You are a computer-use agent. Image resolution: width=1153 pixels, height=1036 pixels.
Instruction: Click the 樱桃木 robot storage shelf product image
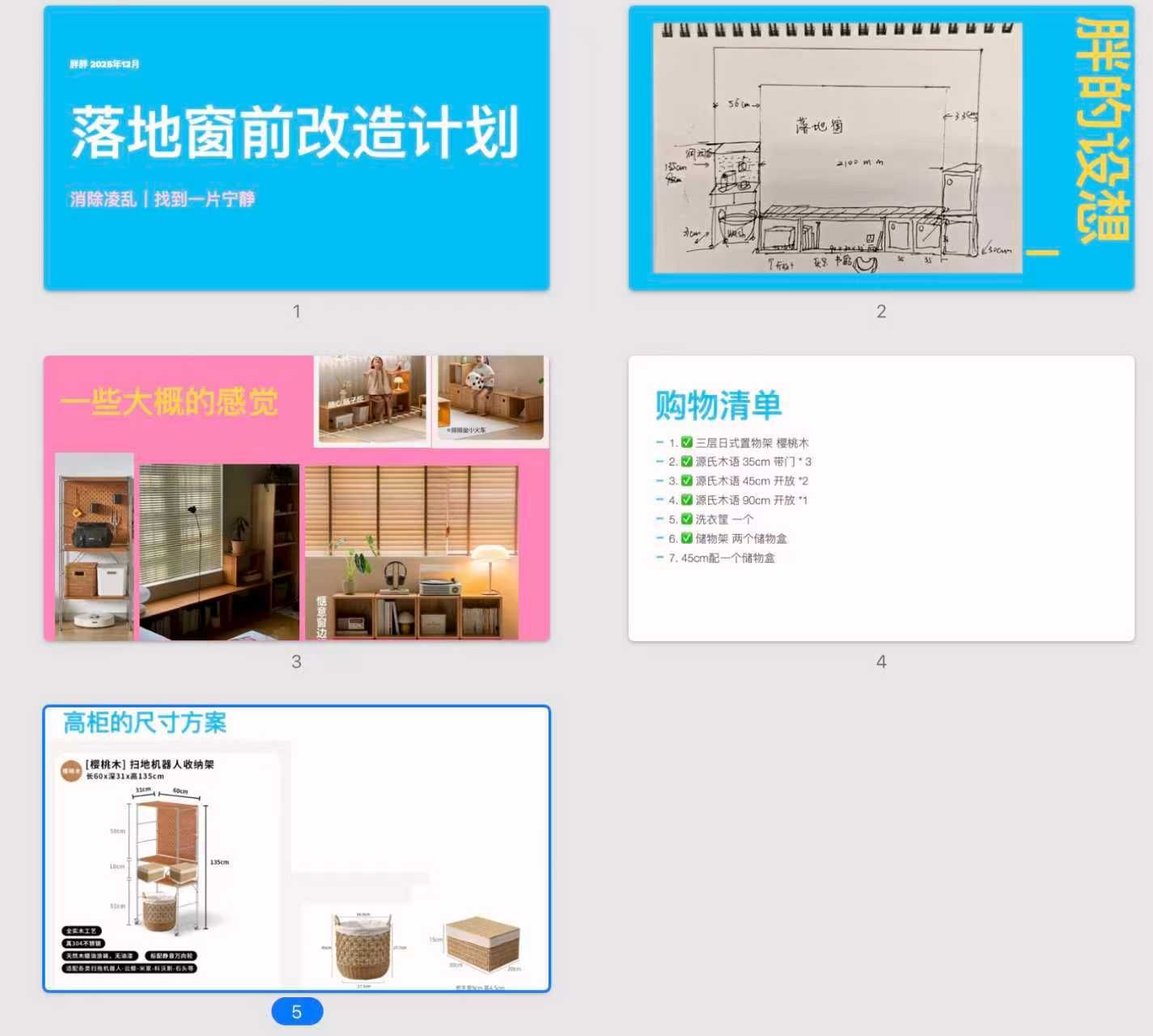tap(168, 862)
